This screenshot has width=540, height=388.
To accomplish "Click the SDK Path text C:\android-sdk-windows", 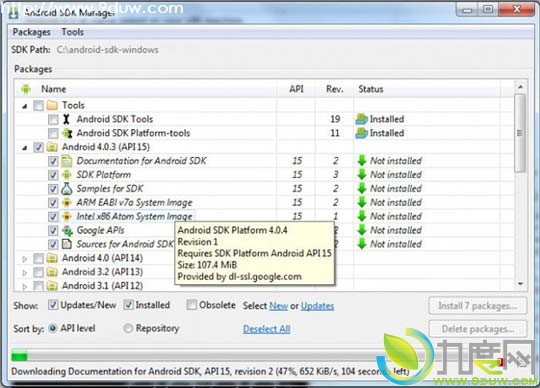I will [x=107, y=50].
